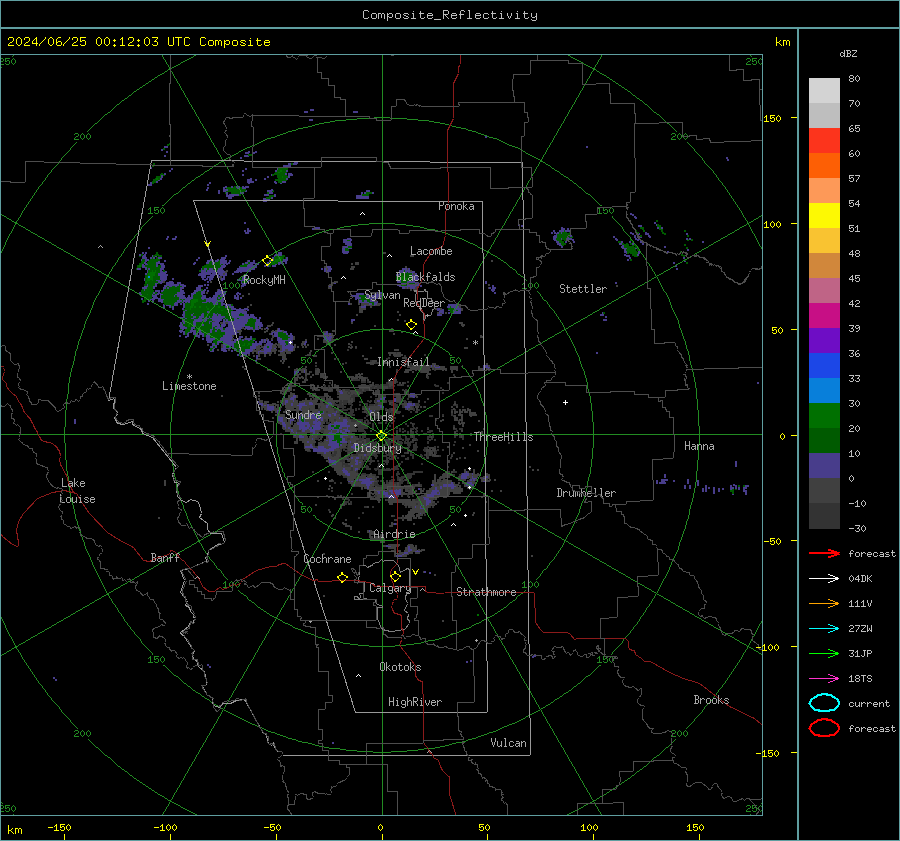Screen dimensions: 900x841
Task: Click the Lacombe label
Action: 431,251
